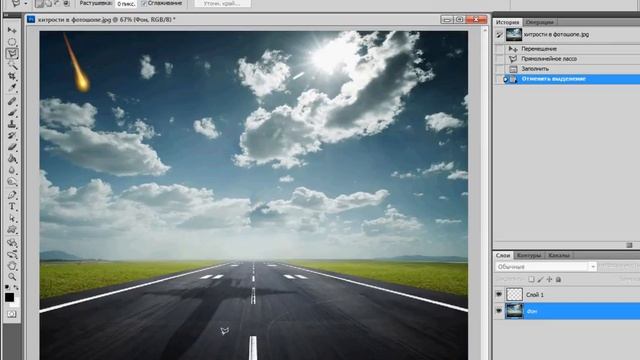The height and width of the screenshot is (360, 640).
Task: Select the Type tool
Action: [12, 207]
